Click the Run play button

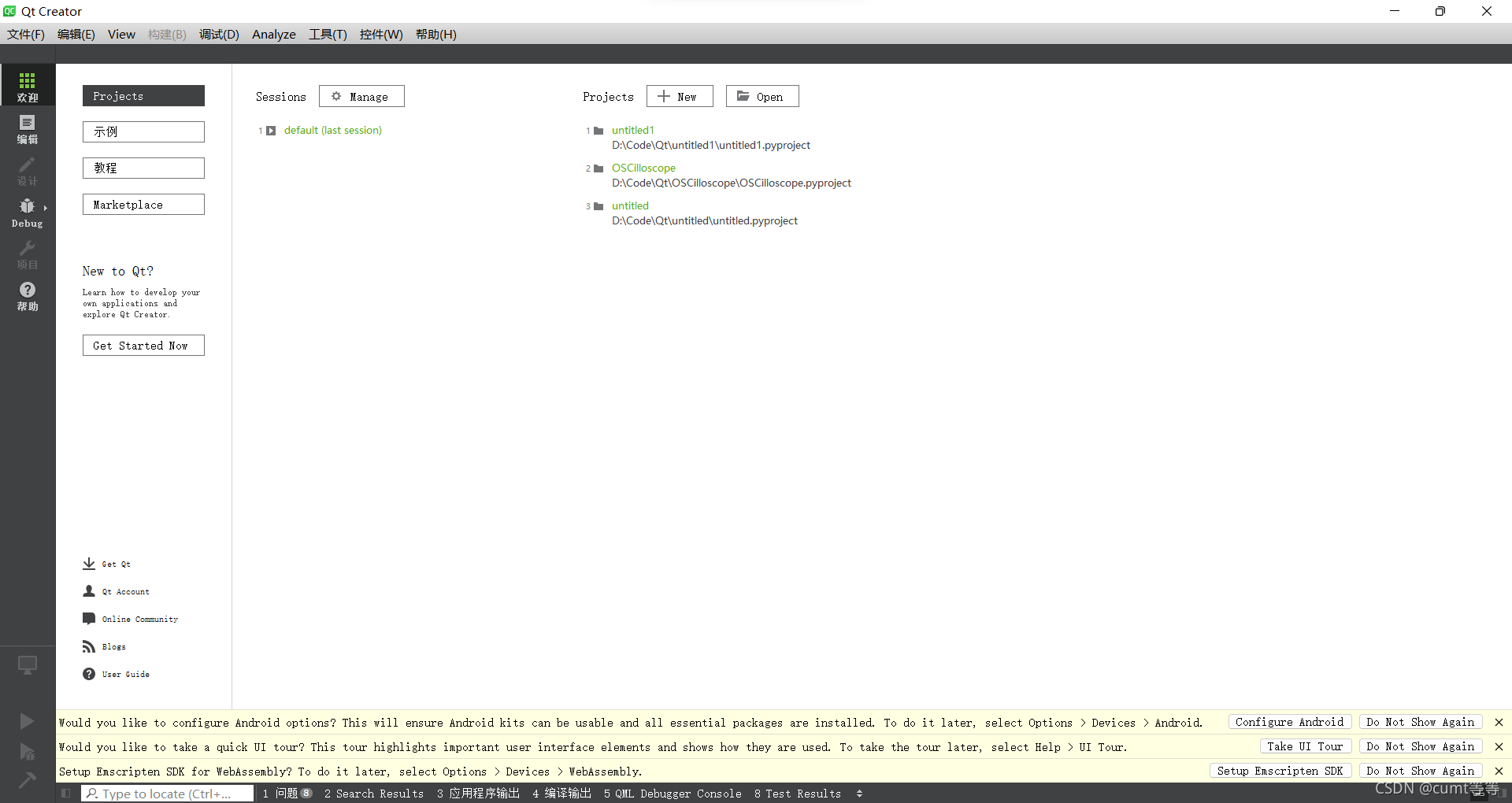[27, 721]
